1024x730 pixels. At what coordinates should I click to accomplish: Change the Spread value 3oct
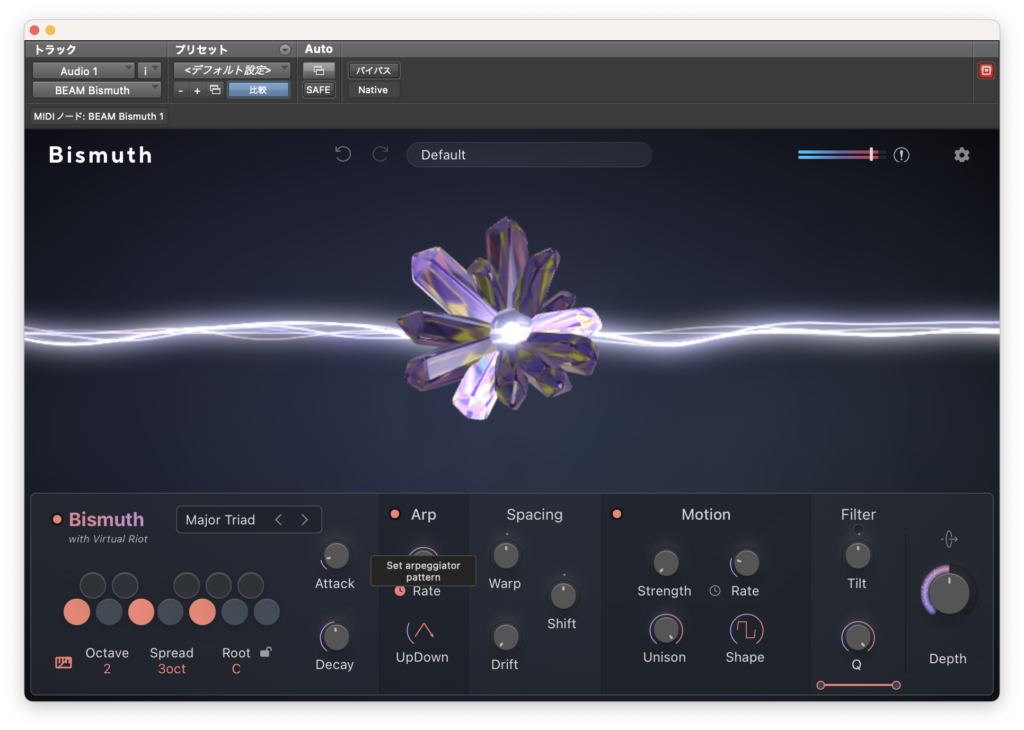click(172, 669)
